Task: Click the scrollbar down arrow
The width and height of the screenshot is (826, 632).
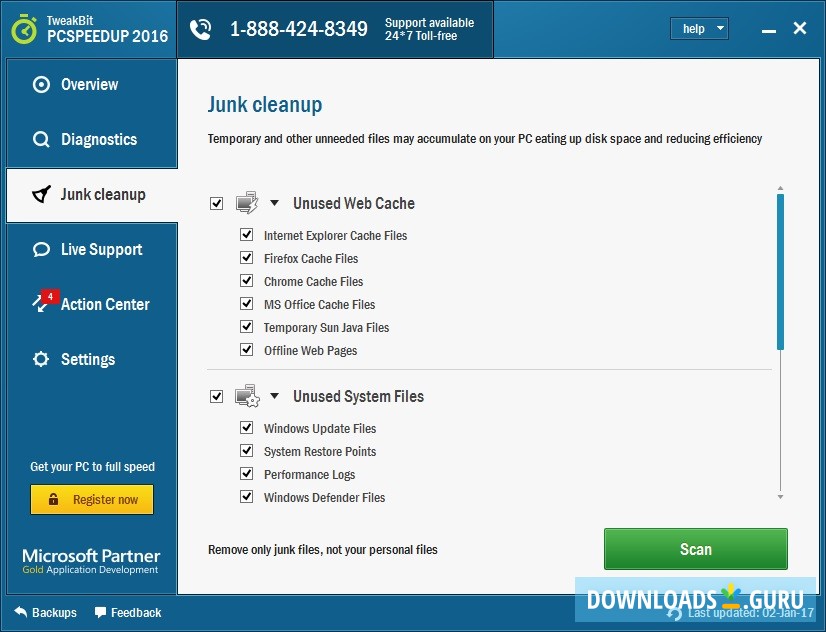Action: pyautogui.click(x=780, y=497)
